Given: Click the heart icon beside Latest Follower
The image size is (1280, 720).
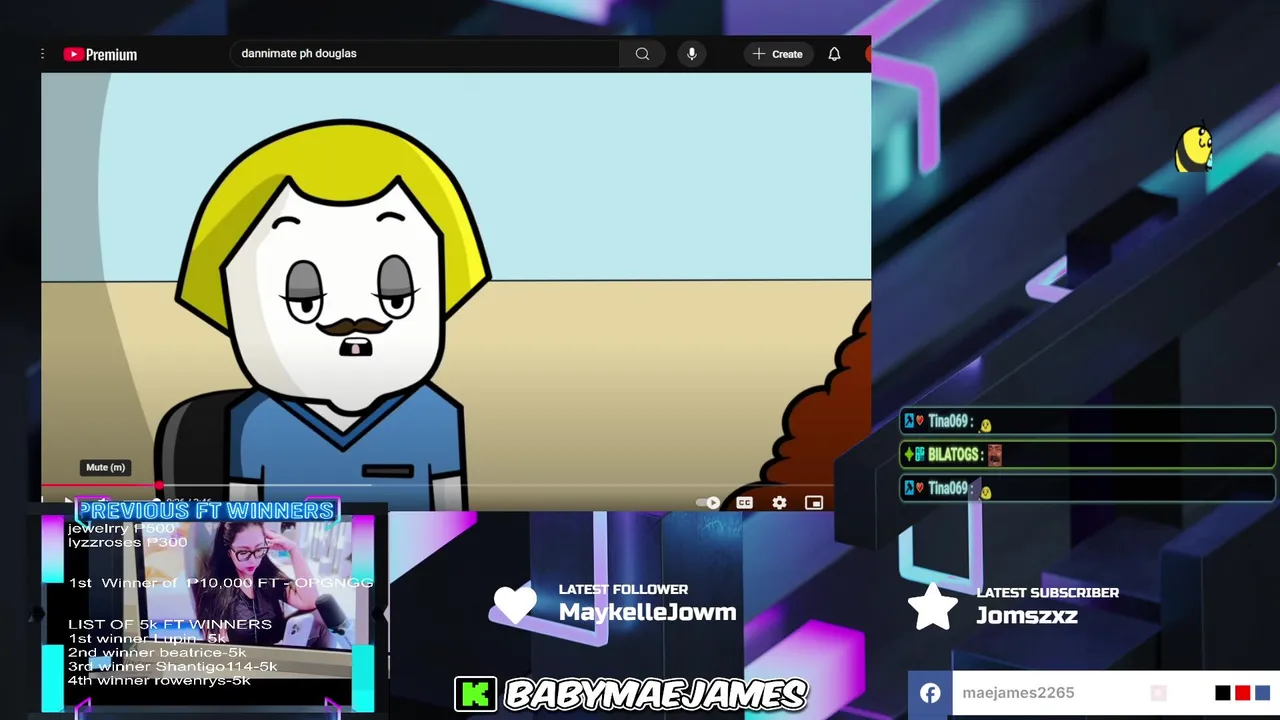Looking at the screenshot, I should (515, 605).
